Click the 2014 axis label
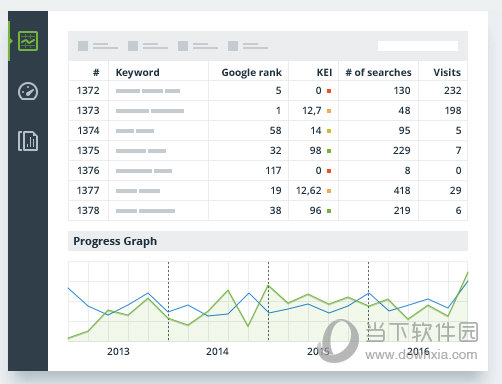Viewport: 502px width, 384px height. [217, 351]
